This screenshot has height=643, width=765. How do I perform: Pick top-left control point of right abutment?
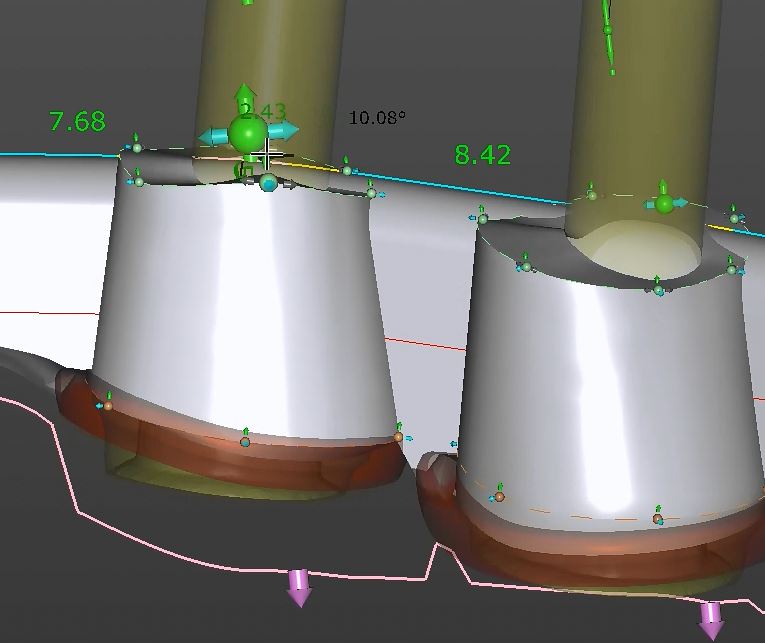(482, 219)
